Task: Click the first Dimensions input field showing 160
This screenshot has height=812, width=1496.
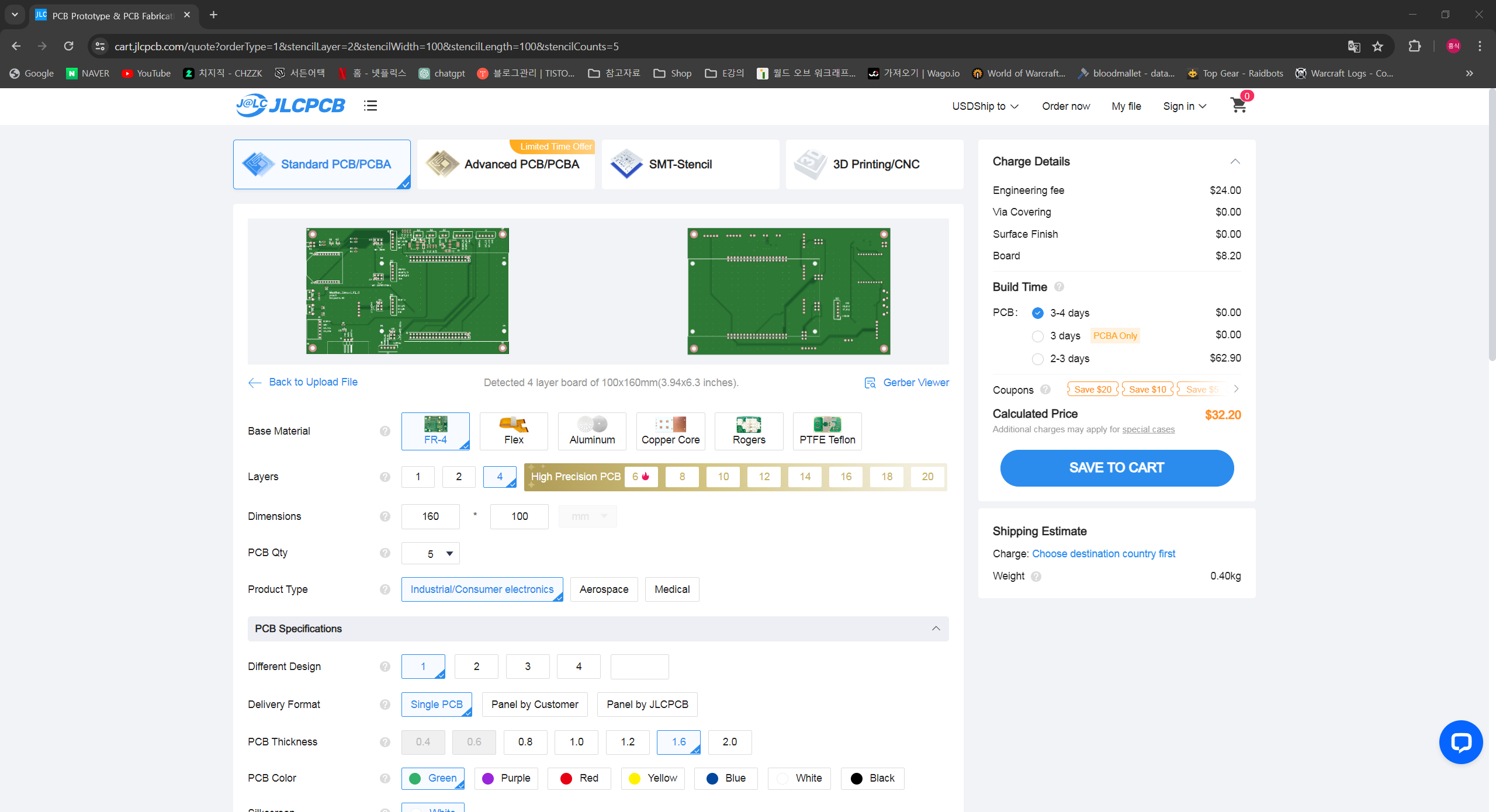Action: (x=430, y=516)
